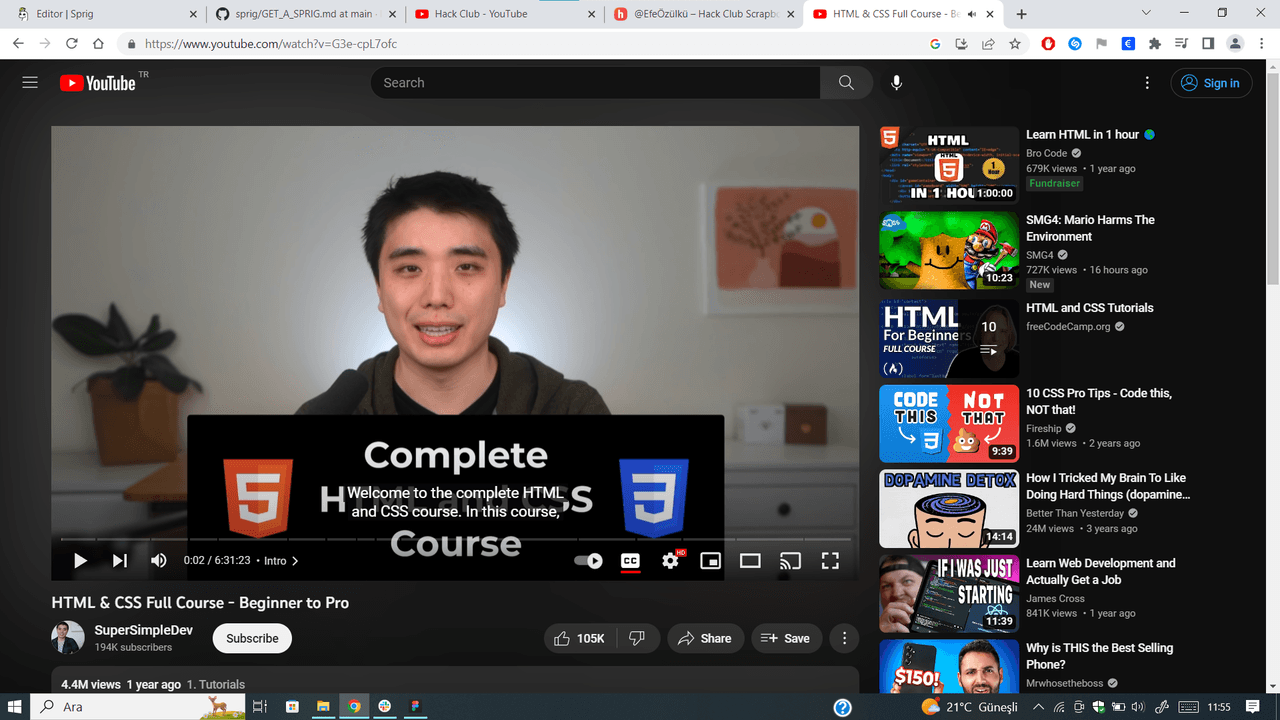Subscribe to SuperSimpleDev channel
This screenshot has height=720, width=1280.
[252, 638]
